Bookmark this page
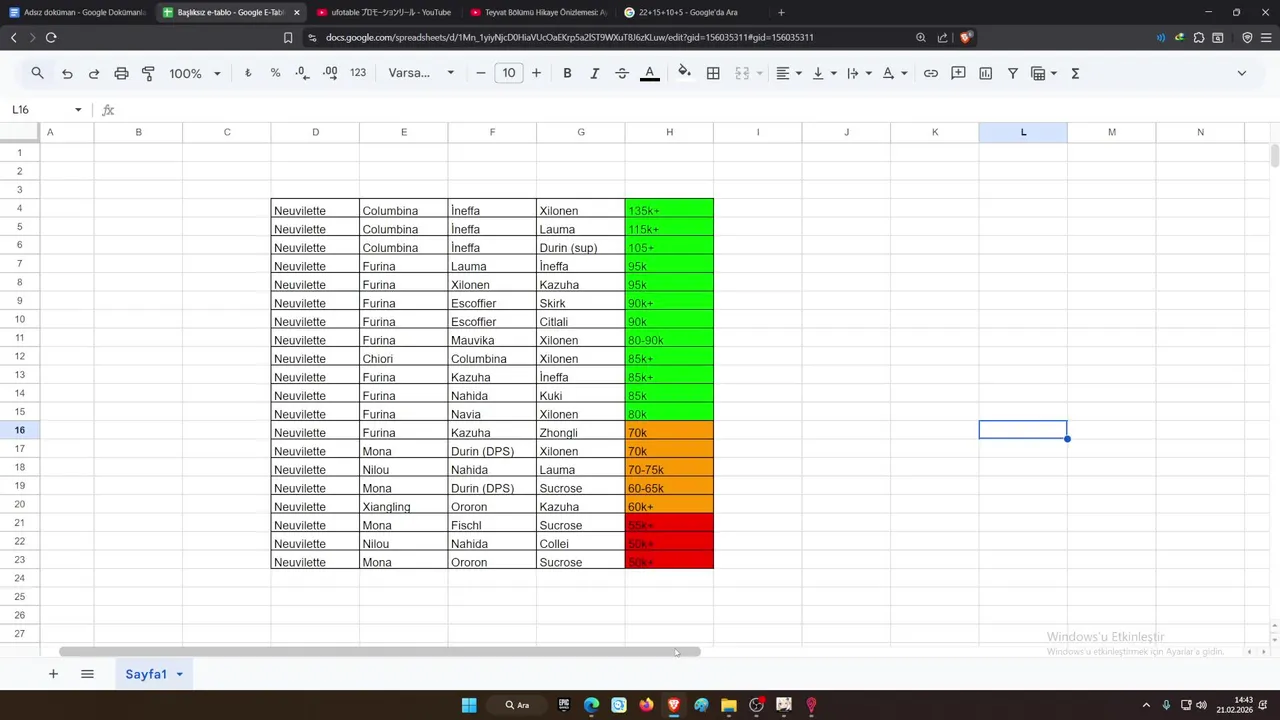 288,37
